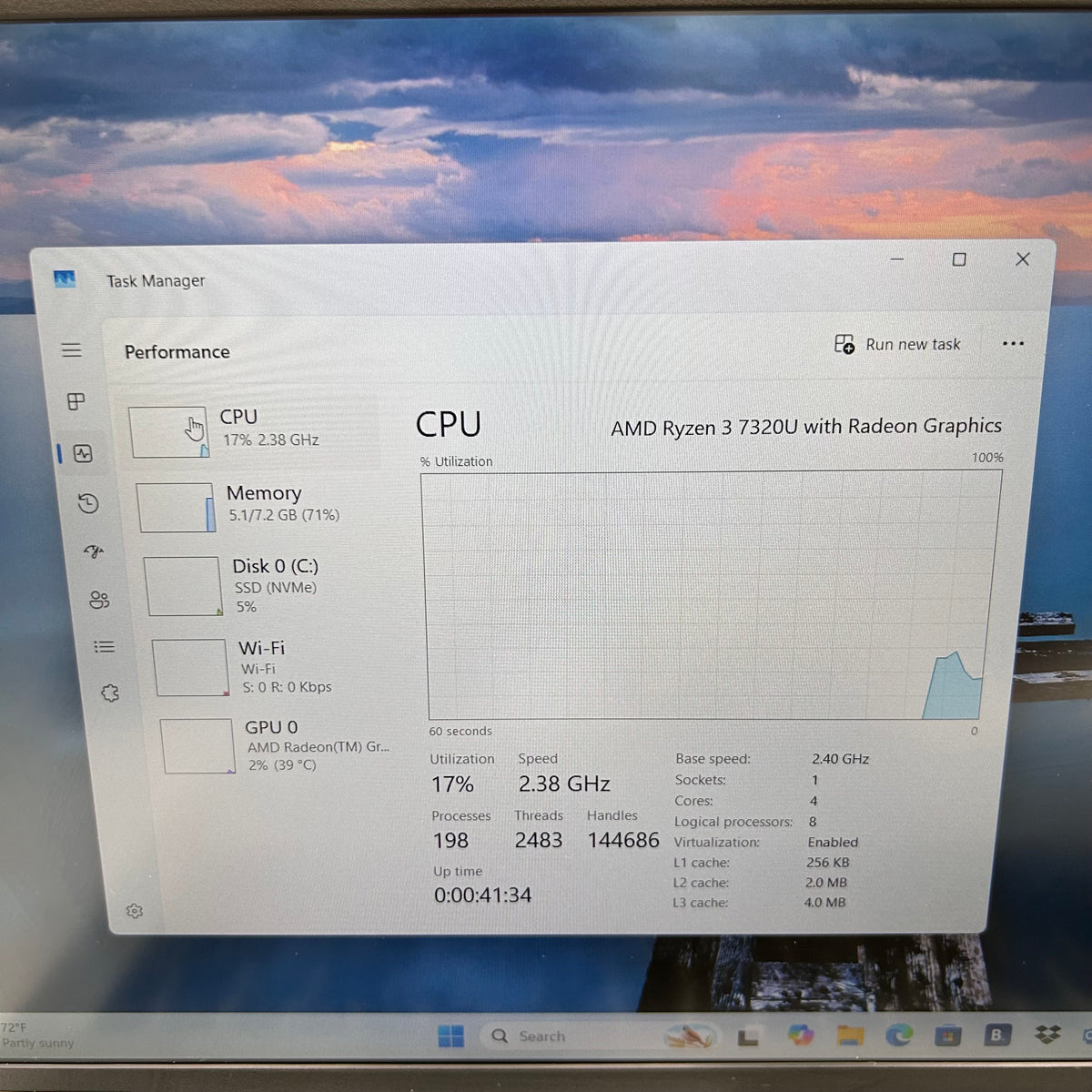Maximize the Task Manager window

(959, 259)
